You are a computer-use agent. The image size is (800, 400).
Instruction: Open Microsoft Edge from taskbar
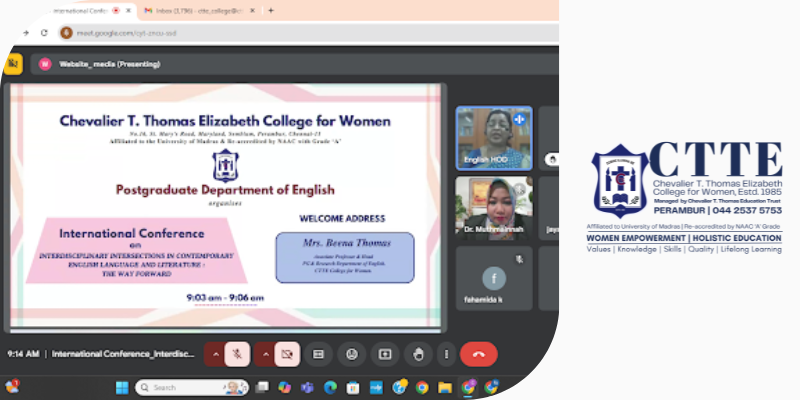[330, 387]
